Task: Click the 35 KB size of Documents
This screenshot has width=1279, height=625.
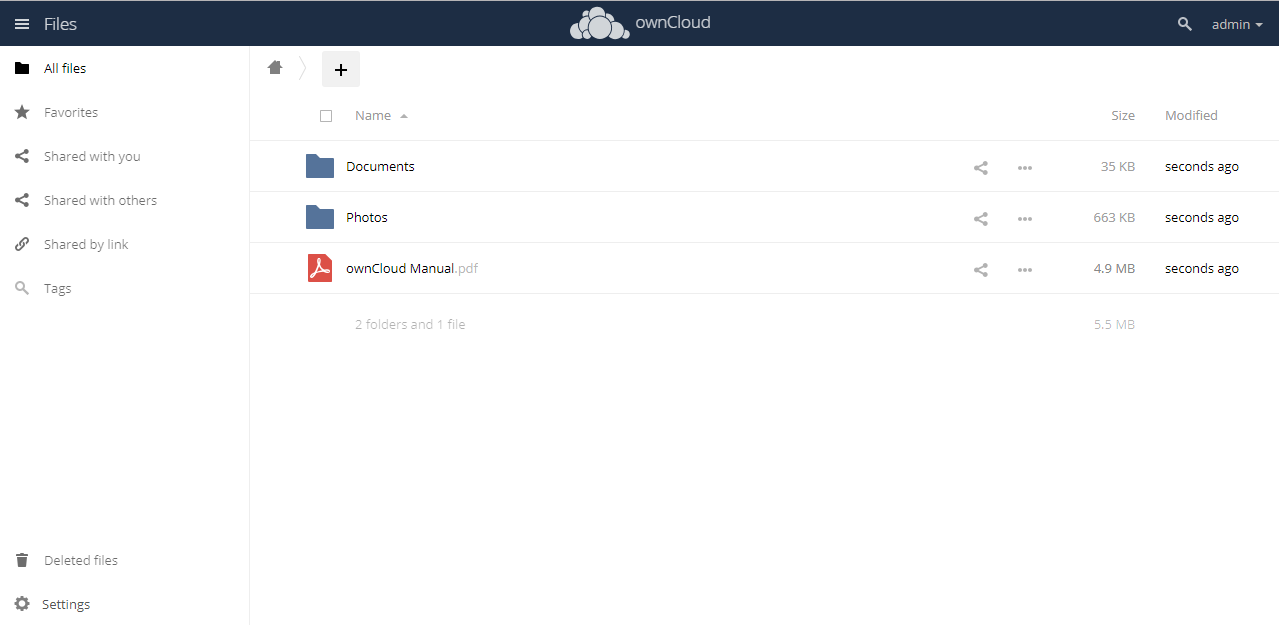Action: pyautogui.click(x=1118, y=167)
